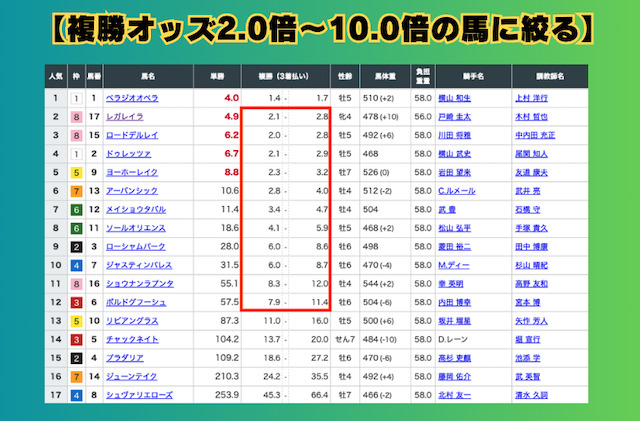Click the 4.0 win odds for ベラジオオペラ
This screenshot has width=640, height=421.
tap(231, 98)
